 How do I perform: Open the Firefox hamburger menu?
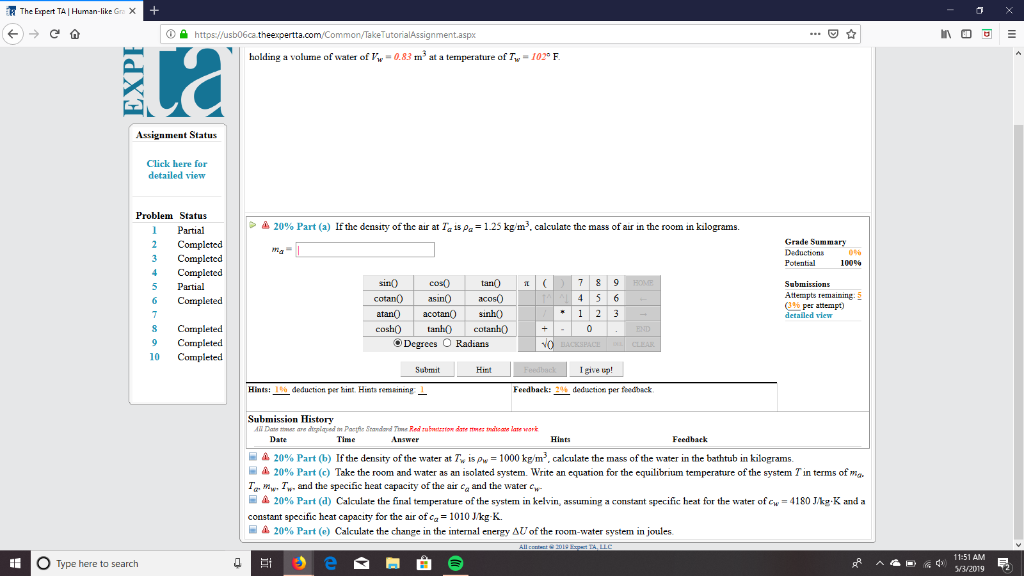pyautogui.click(x=1014, y=31)
